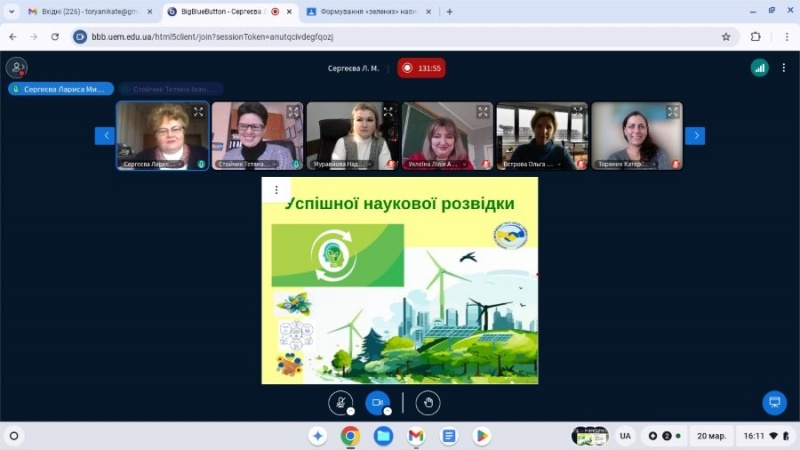Image resolution: width=800 pixels, height=450 pixels.
Task: Open the presentation three-dots options menu
Action: [276, 190]
